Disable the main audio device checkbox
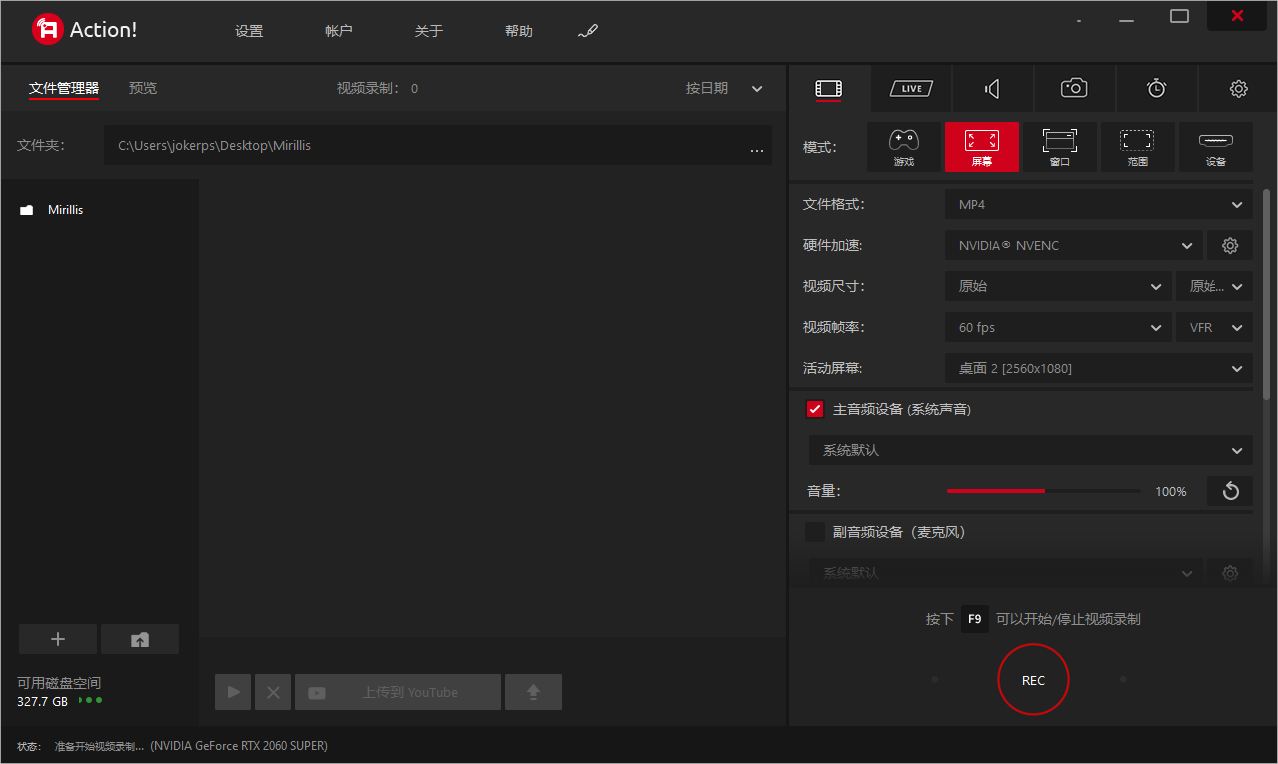Viewport: 1278px width, 764px height. point(815,409)
